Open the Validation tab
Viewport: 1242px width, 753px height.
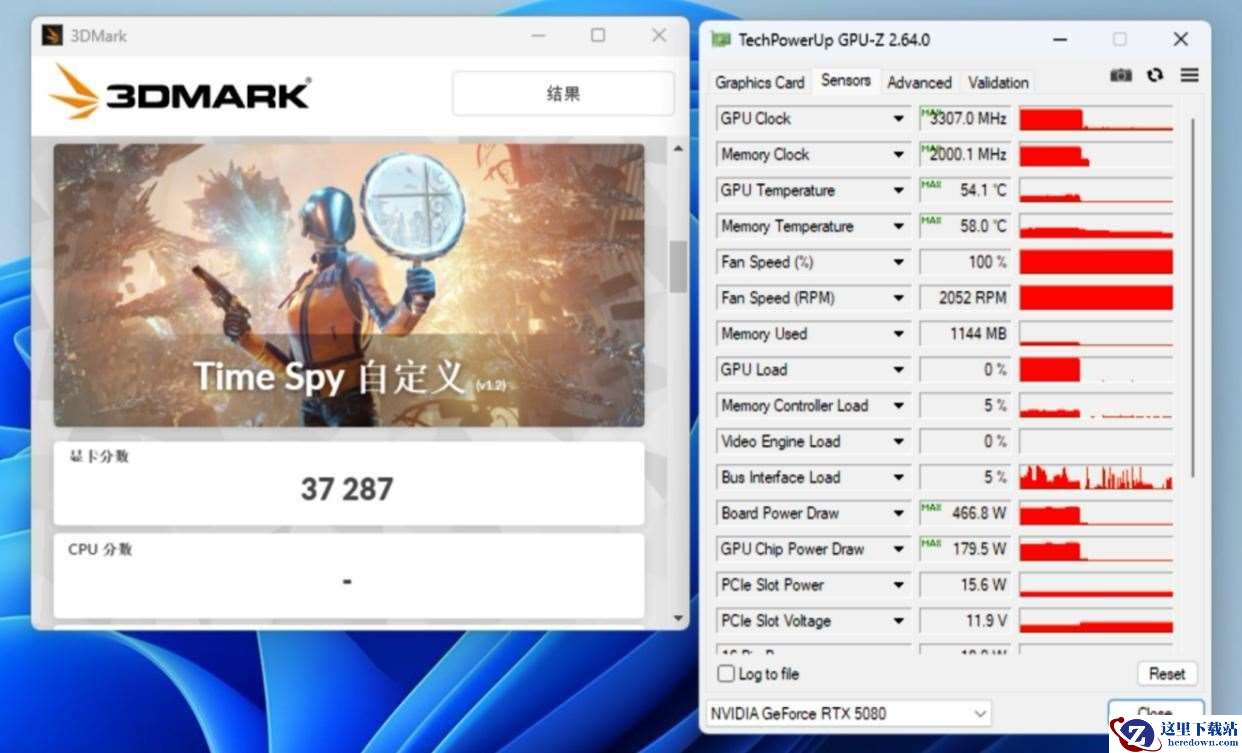(x=997, y=82)
